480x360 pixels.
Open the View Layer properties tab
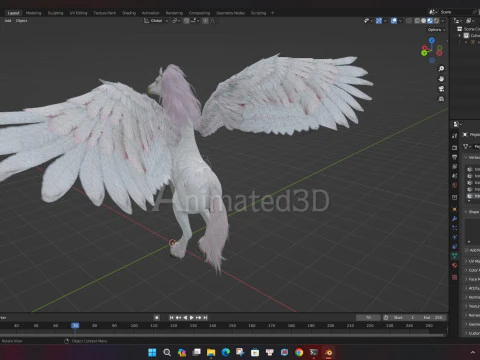[455, 166]
